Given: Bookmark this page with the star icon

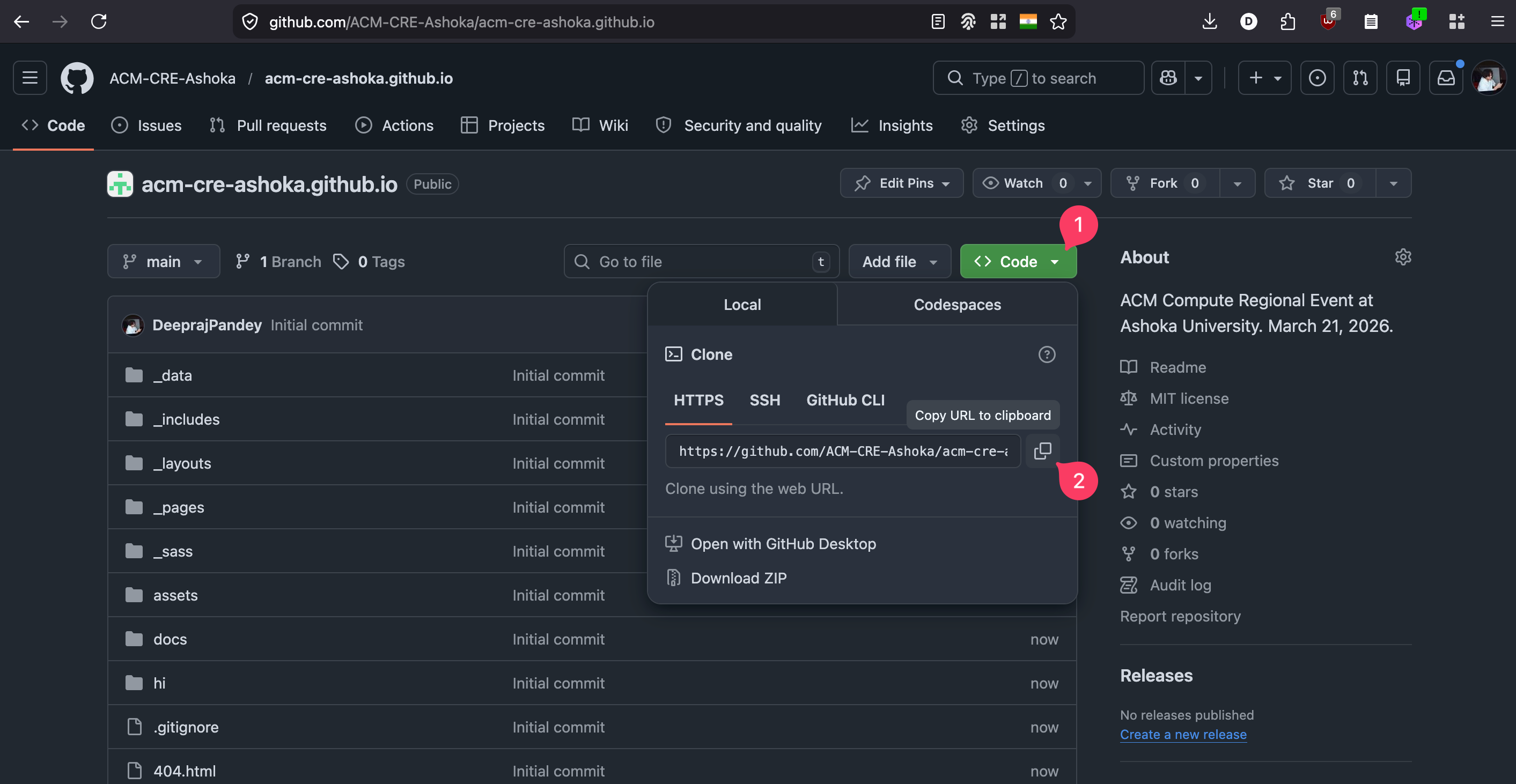Looking at the screenshot, I should click(1058, 22).
